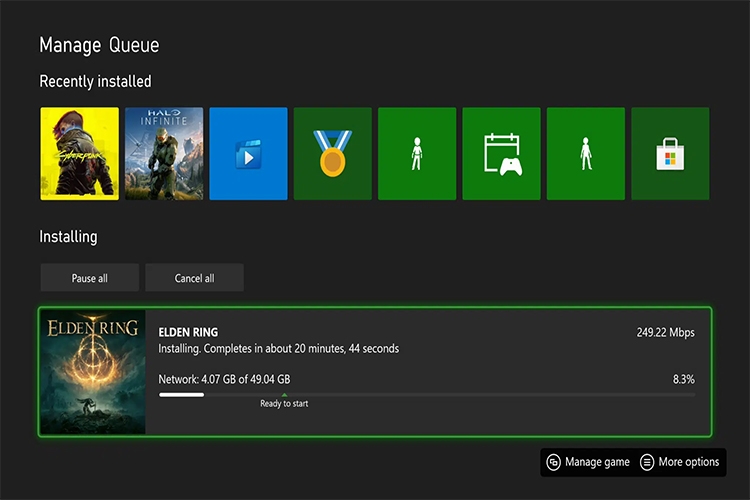Click the 249.22 Mbps download speed

click(665, 333)
